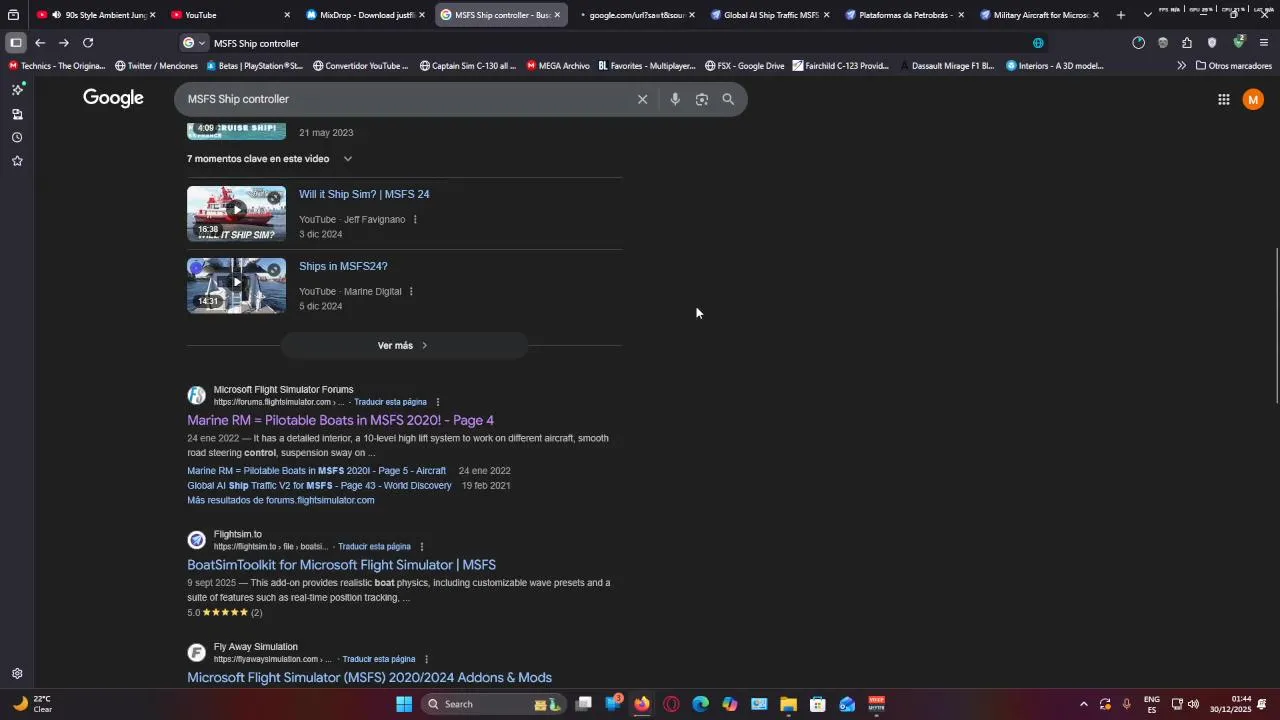Viewport: 1280px width, 720px height.
Task: Open options menu for Flightsim.to result
Action: point(421,547)
